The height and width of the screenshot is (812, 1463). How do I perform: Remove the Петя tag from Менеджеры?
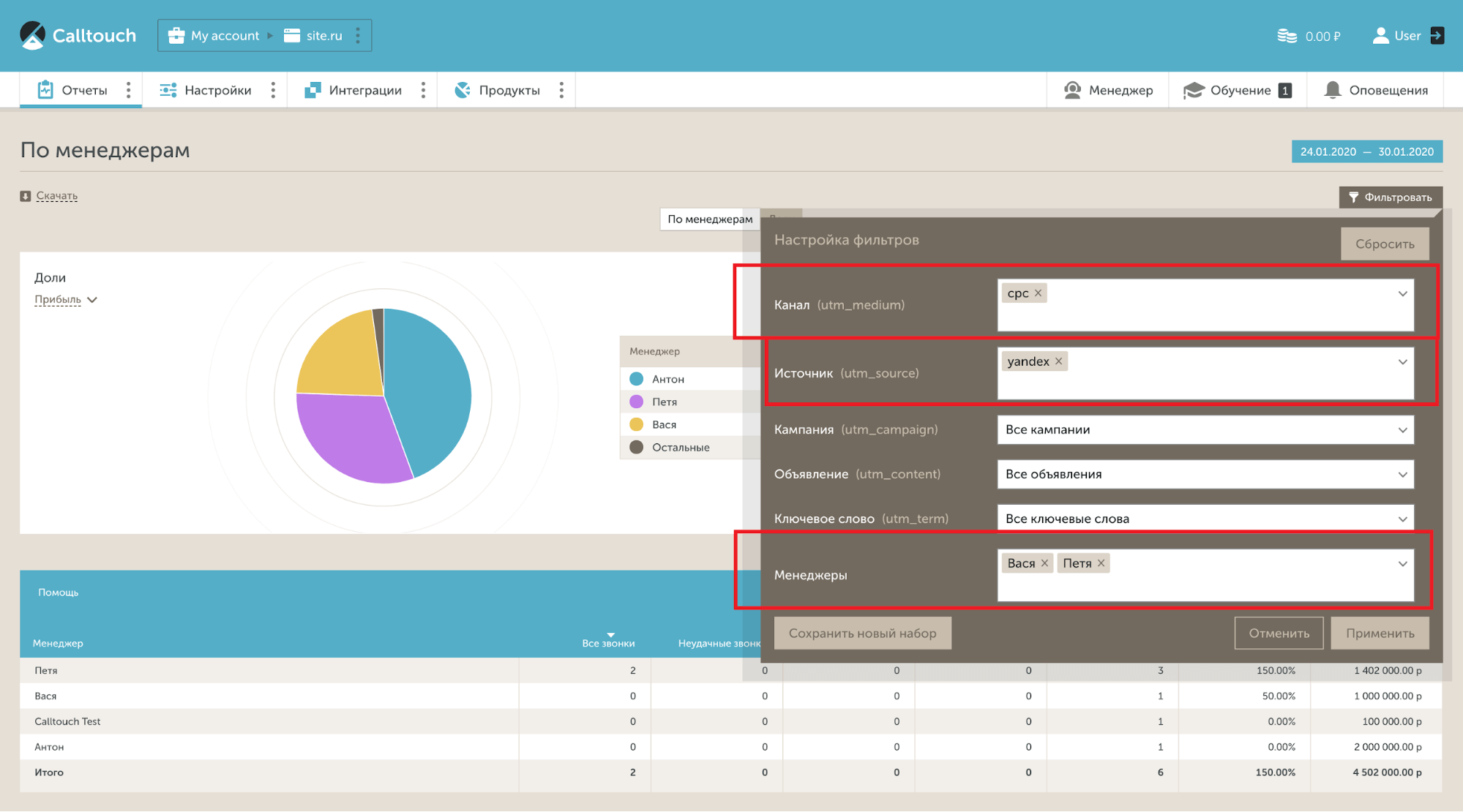(1101, 563)
